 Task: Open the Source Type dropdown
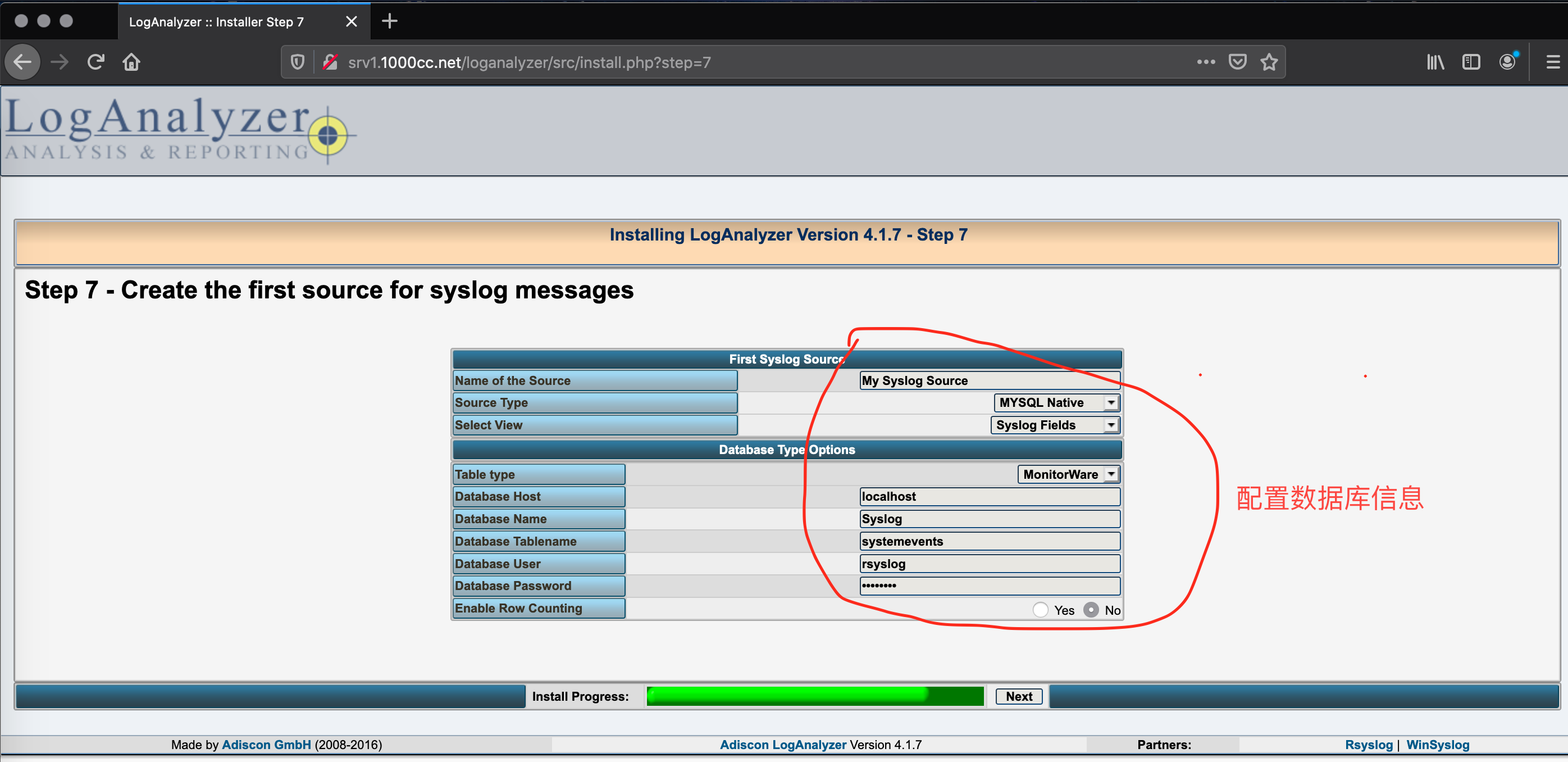click(1057, 402)
